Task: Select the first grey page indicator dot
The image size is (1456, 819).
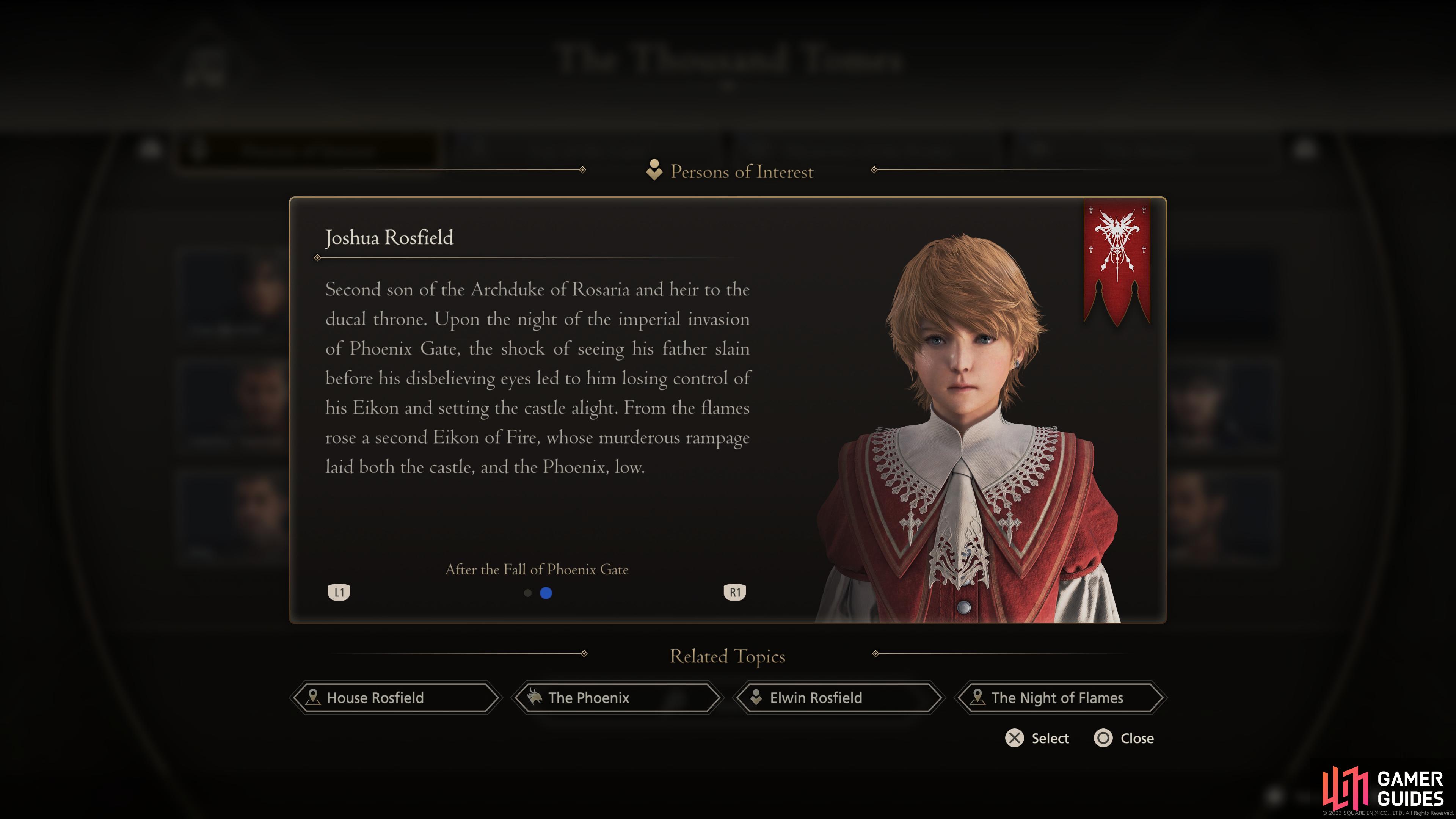Action: click(x=528, y=593)
